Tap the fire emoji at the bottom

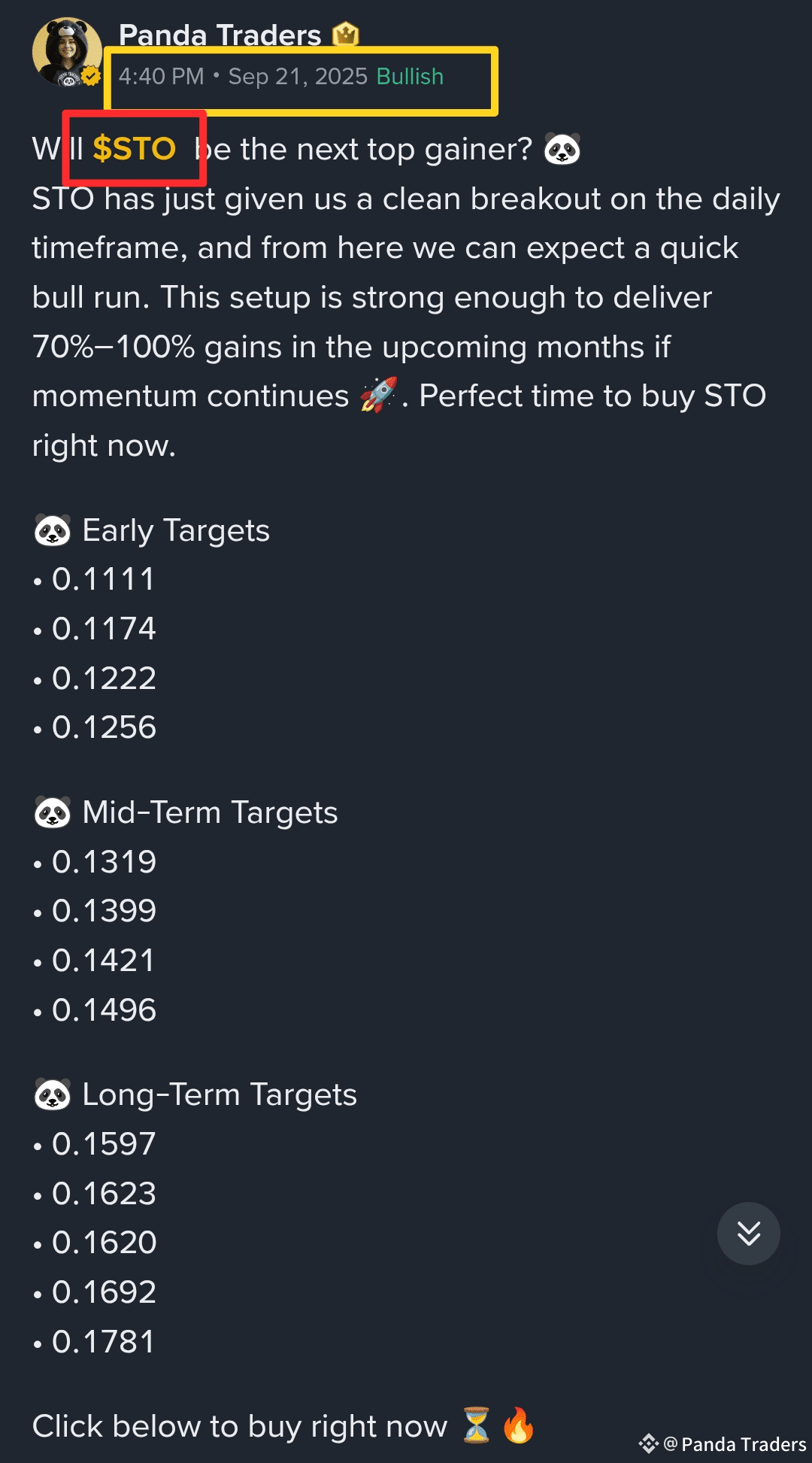coord(519,1425)
